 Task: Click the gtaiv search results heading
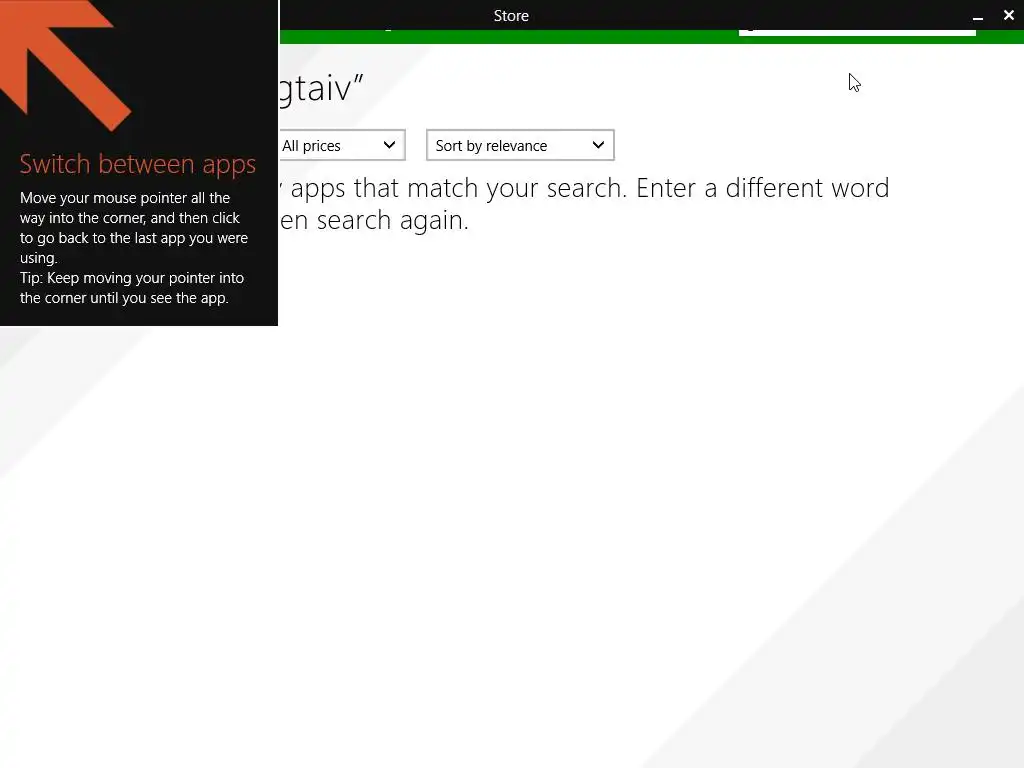pyautogui.click(x=321, y=88)
